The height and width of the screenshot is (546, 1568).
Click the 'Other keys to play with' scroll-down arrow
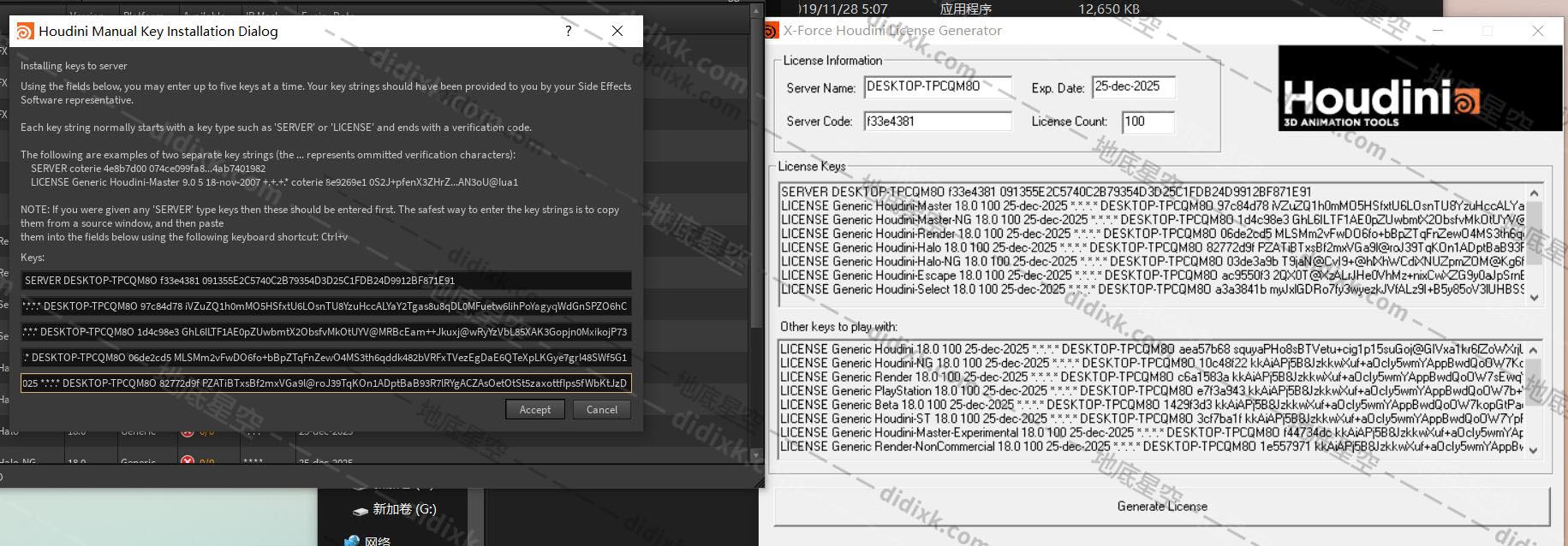(1534, 450)
